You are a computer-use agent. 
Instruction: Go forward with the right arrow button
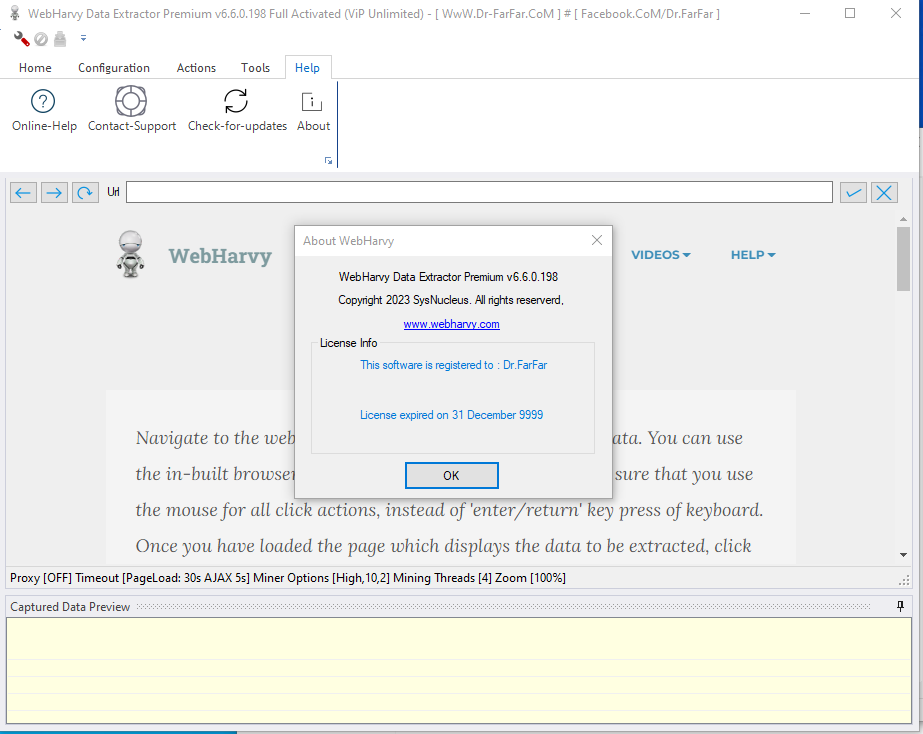55,192
